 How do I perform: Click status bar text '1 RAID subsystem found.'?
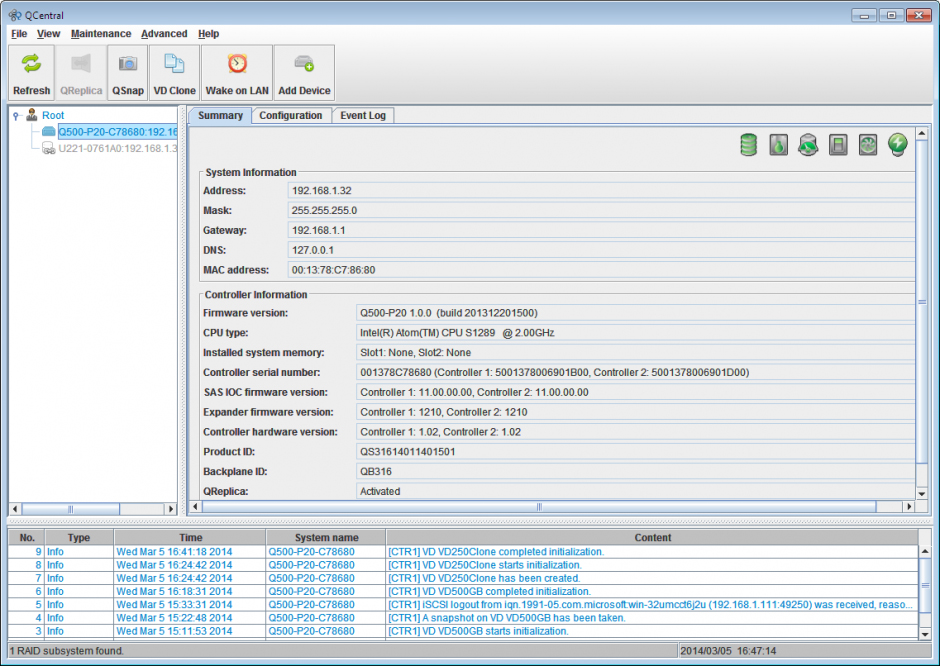(67, 650)
